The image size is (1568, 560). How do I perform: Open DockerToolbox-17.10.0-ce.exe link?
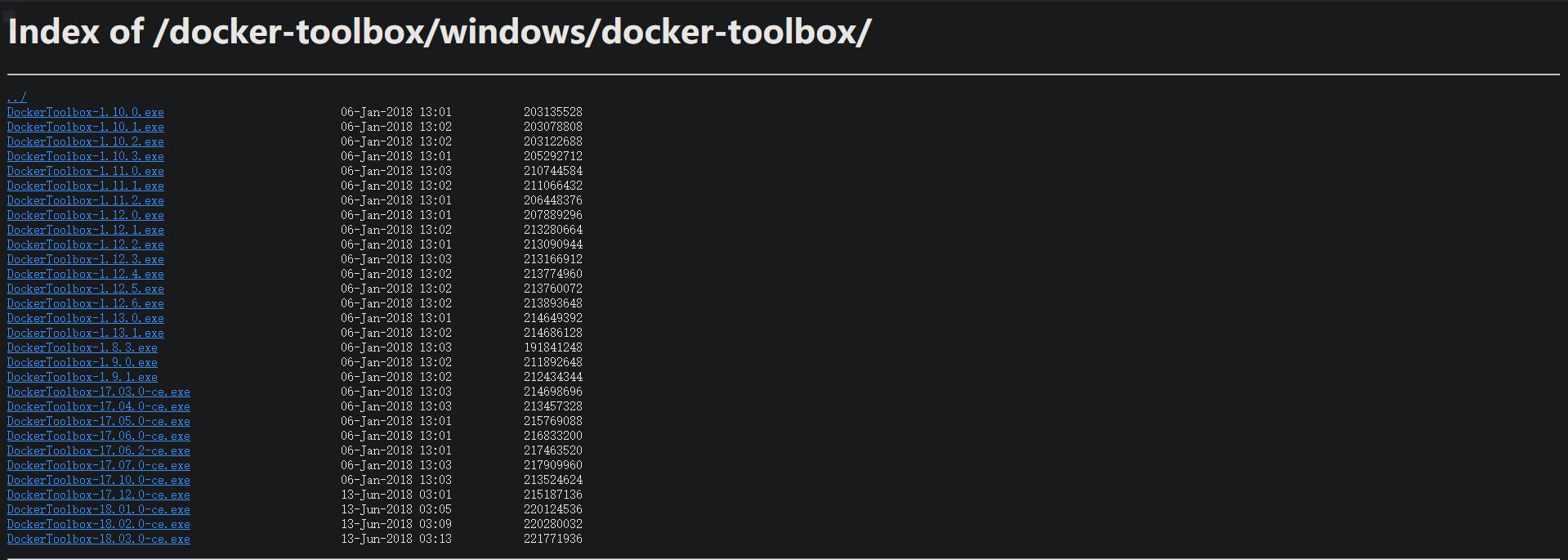(x=99, y=480)
